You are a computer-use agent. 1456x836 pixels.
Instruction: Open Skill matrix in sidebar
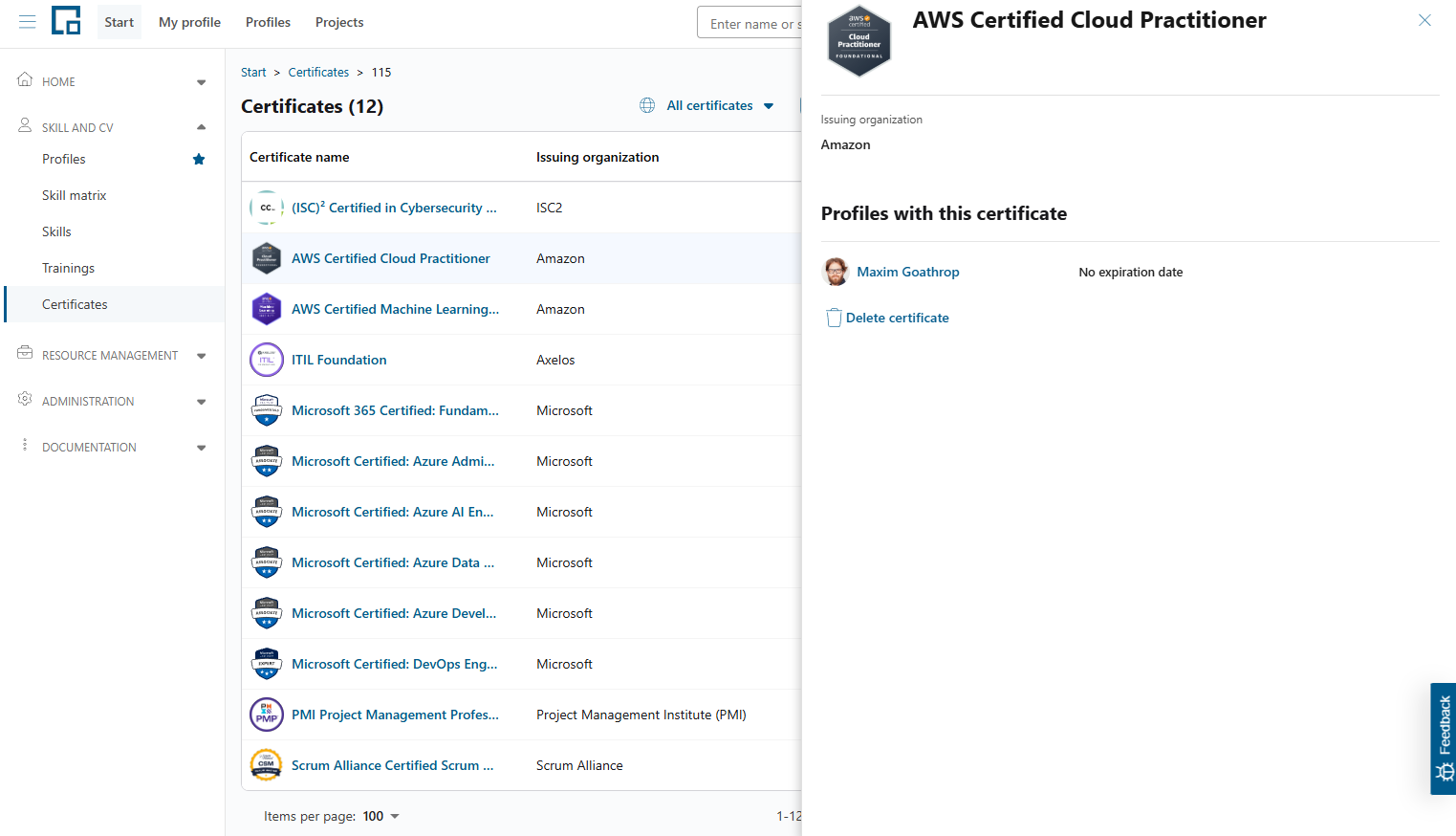[75, 195]
